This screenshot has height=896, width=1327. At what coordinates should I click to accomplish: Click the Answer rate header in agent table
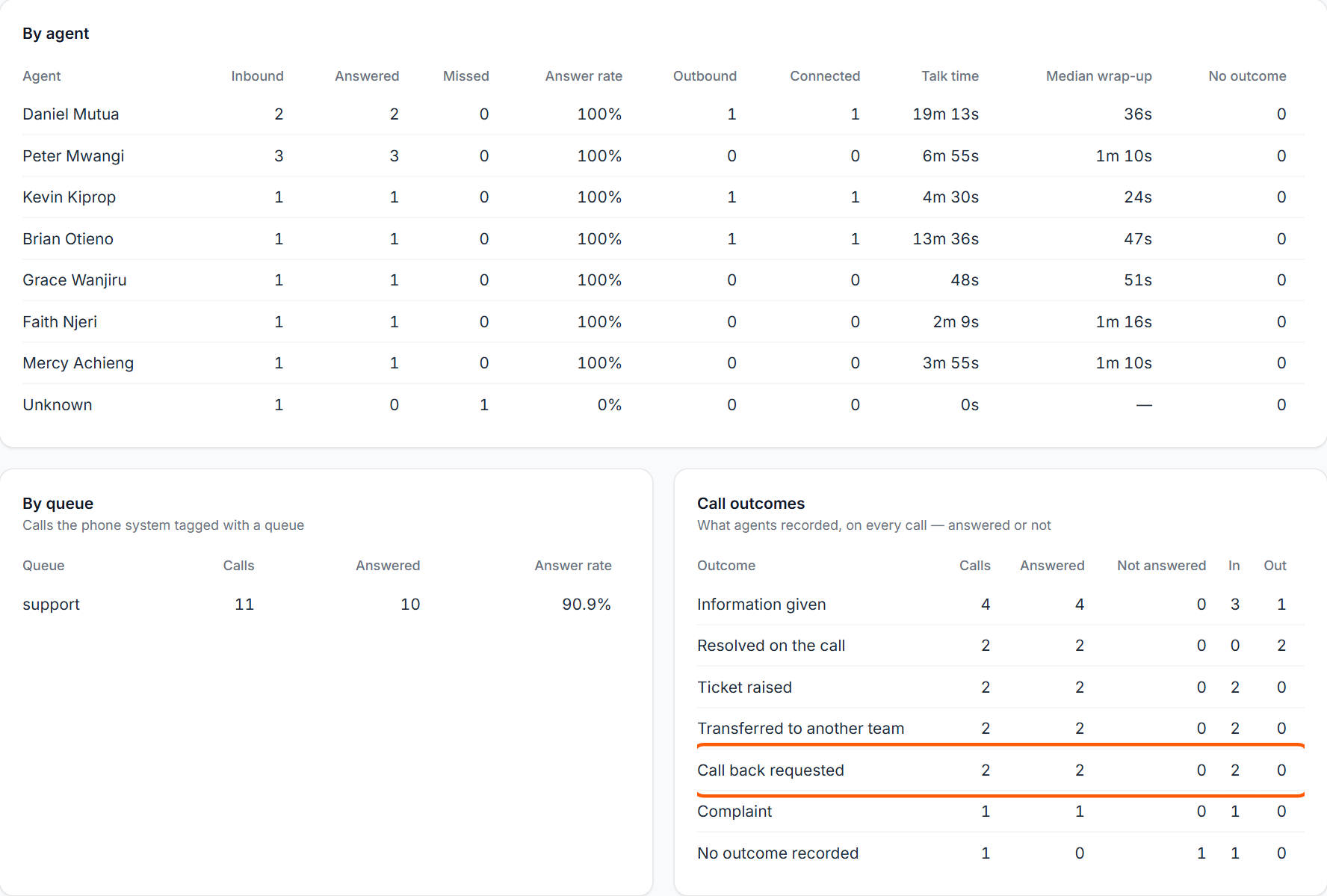584,76
